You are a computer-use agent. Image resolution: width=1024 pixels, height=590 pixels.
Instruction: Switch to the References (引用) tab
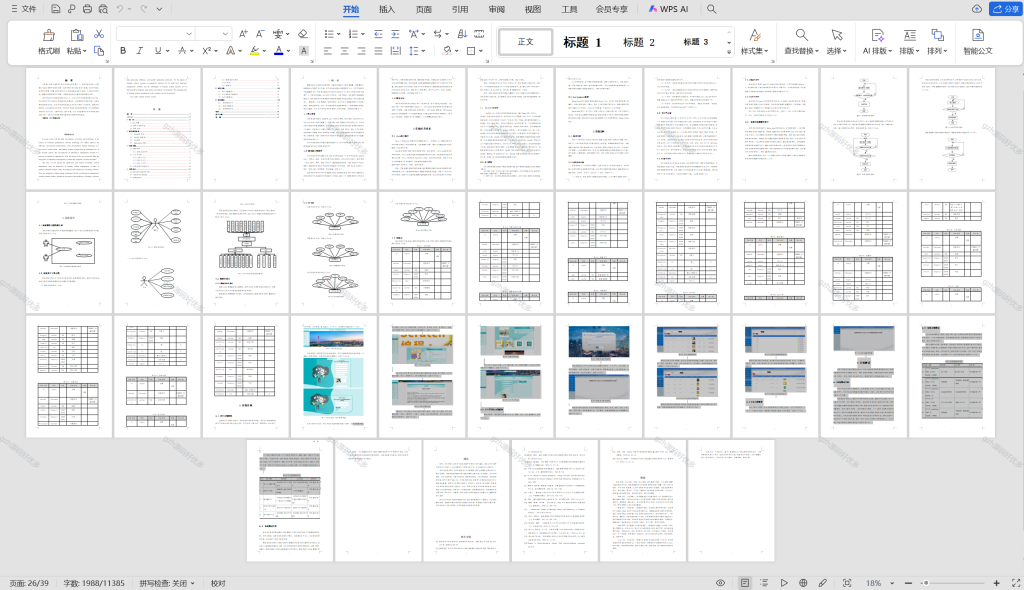click(460, 9)
